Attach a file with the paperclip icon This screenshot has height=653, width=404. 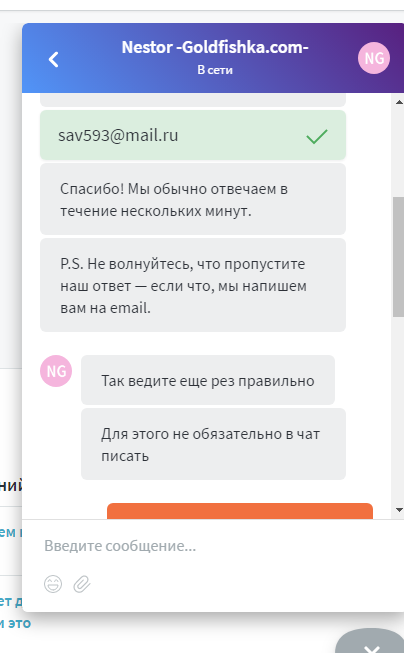[82, 584]
